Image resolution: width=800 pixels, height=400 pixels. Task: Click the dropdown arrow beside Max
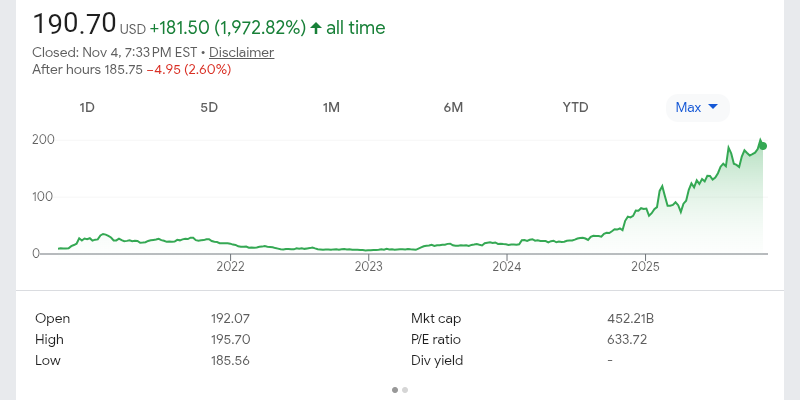(x=713, y=107)
